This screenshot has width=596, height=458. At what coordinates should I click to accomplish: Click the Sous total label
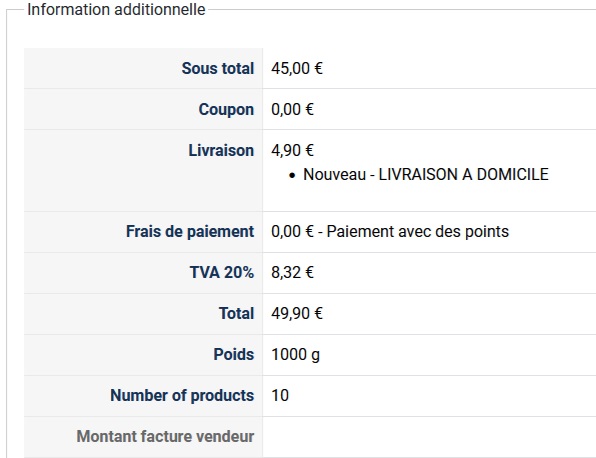217,68
